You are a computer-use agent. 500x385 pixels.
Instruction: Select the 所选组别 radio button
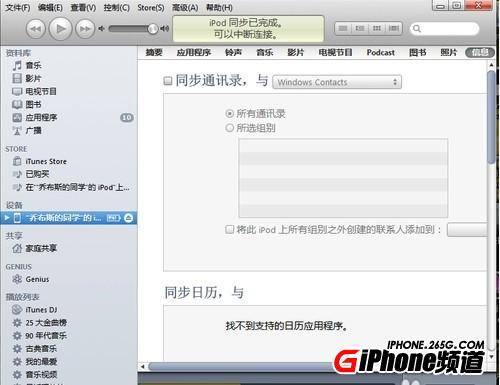229,128
